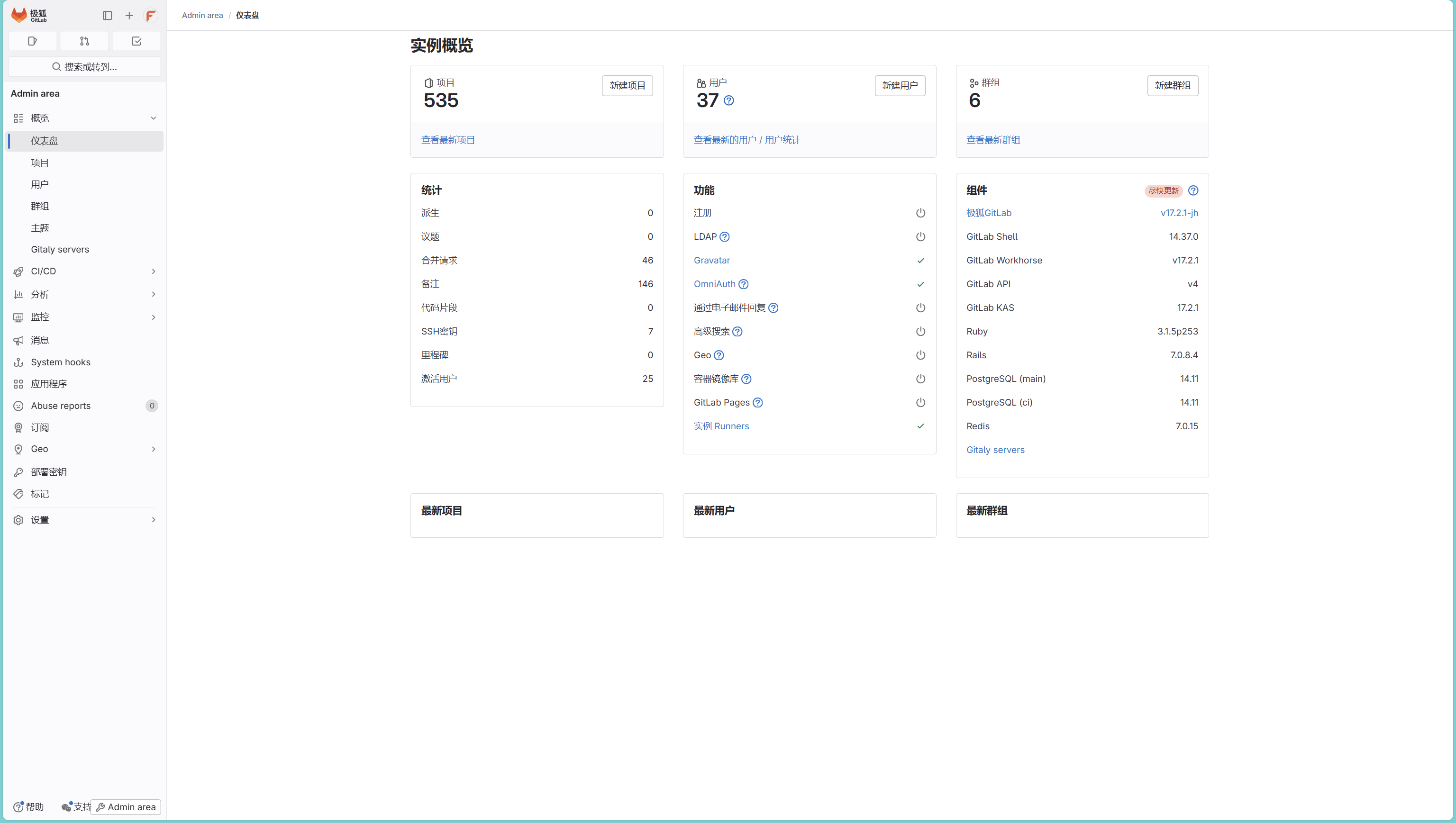
Task: Click help icon next to user count
Action: (729, 100)
